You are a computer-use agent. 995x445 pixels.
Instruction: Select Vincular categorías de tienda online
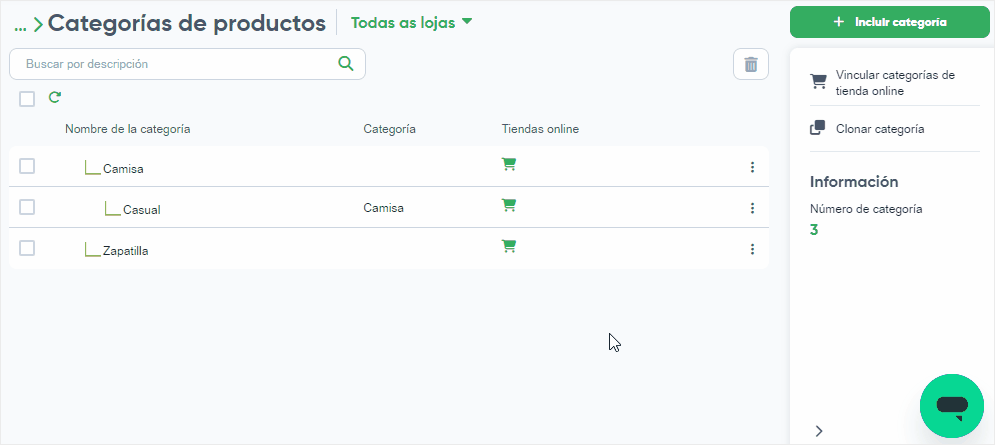(x=886, y=83)
